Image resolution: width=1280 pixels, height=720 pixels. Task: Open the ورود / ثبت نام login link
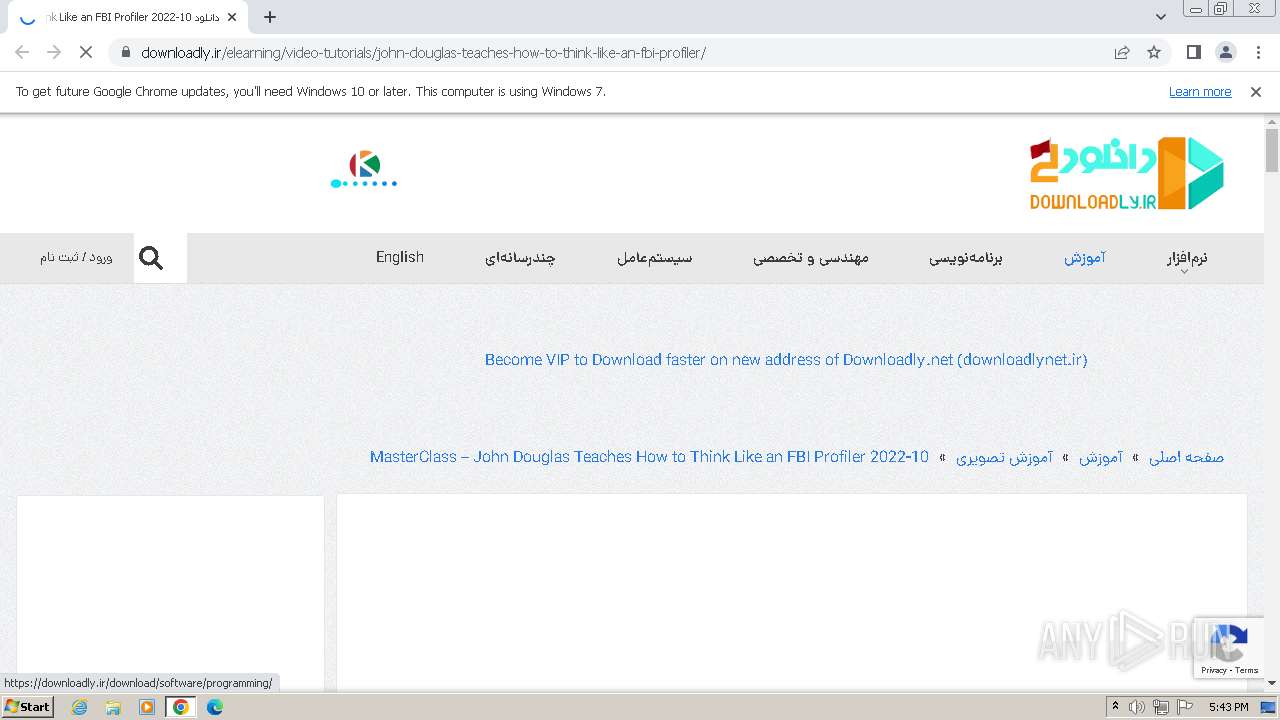[x=76, y=257]
